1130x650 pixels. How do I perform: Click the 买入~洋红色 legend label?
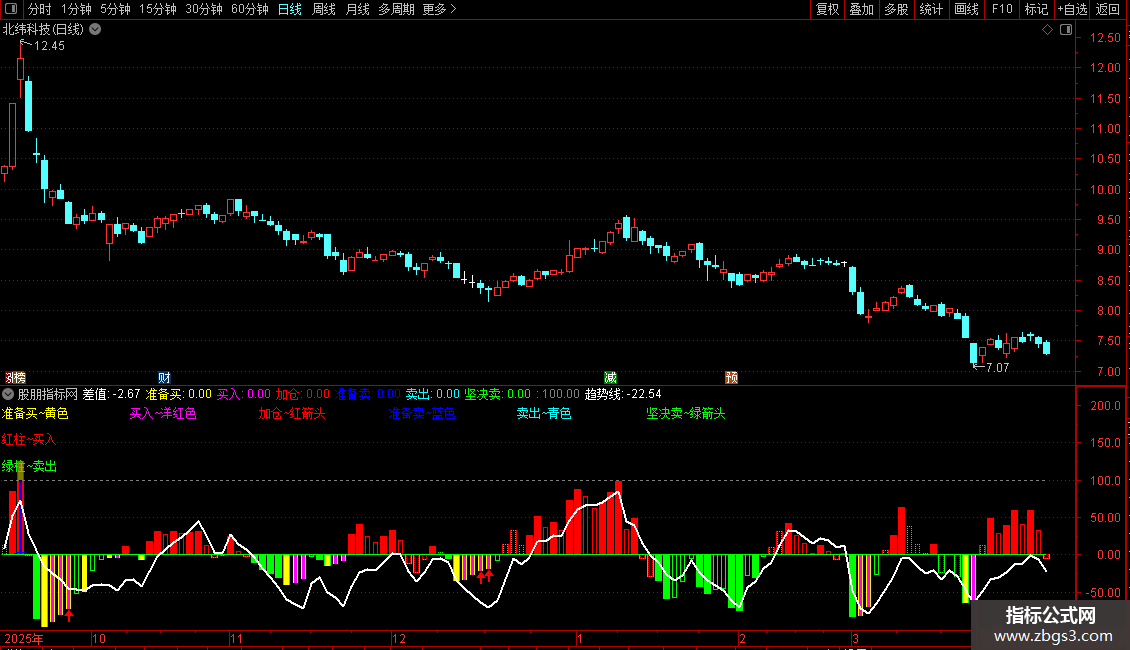[x=163, y=414]
